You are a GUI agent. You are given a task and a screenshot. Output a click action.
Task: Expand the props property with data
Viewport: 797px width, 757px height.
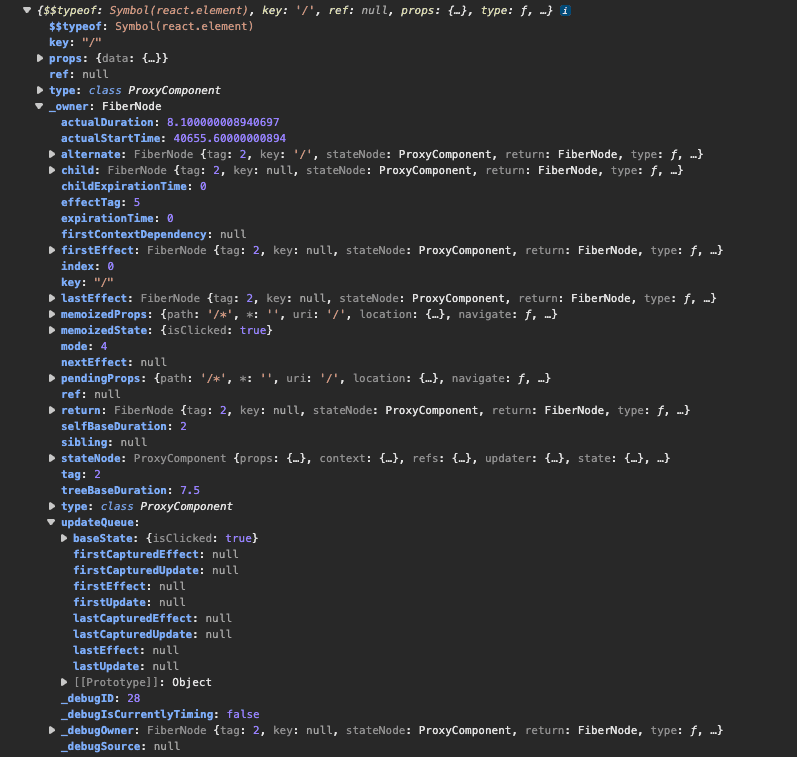point(40,58)
